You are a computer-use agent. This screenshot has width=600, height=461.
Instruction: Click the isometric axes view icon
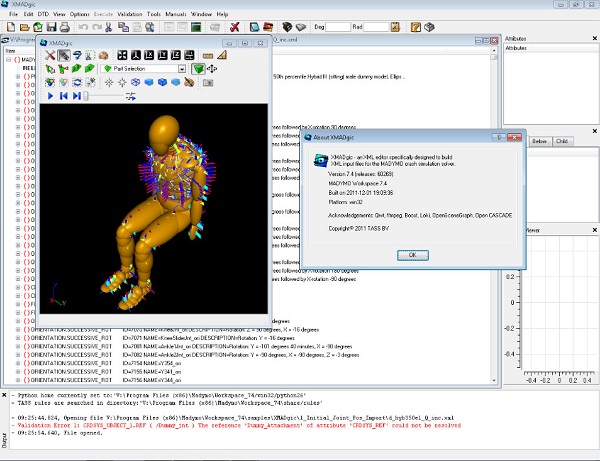tap(135, 55)
